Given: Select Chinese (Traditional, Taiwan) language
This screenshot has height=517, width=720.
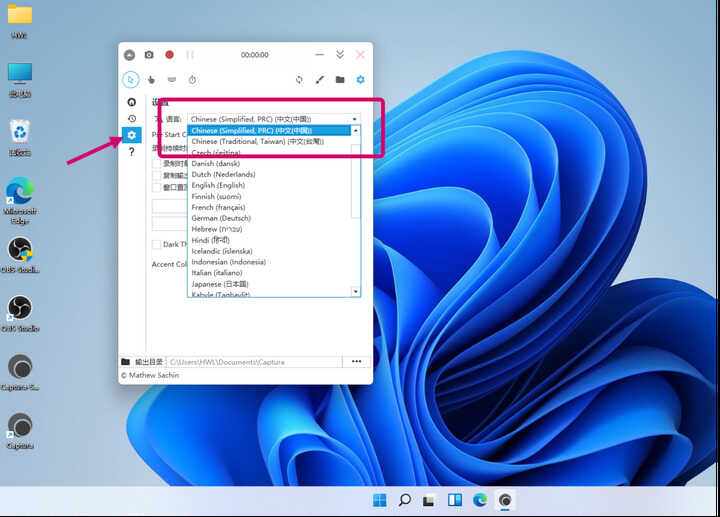Looking at the screenshot, I should point(269,141).
